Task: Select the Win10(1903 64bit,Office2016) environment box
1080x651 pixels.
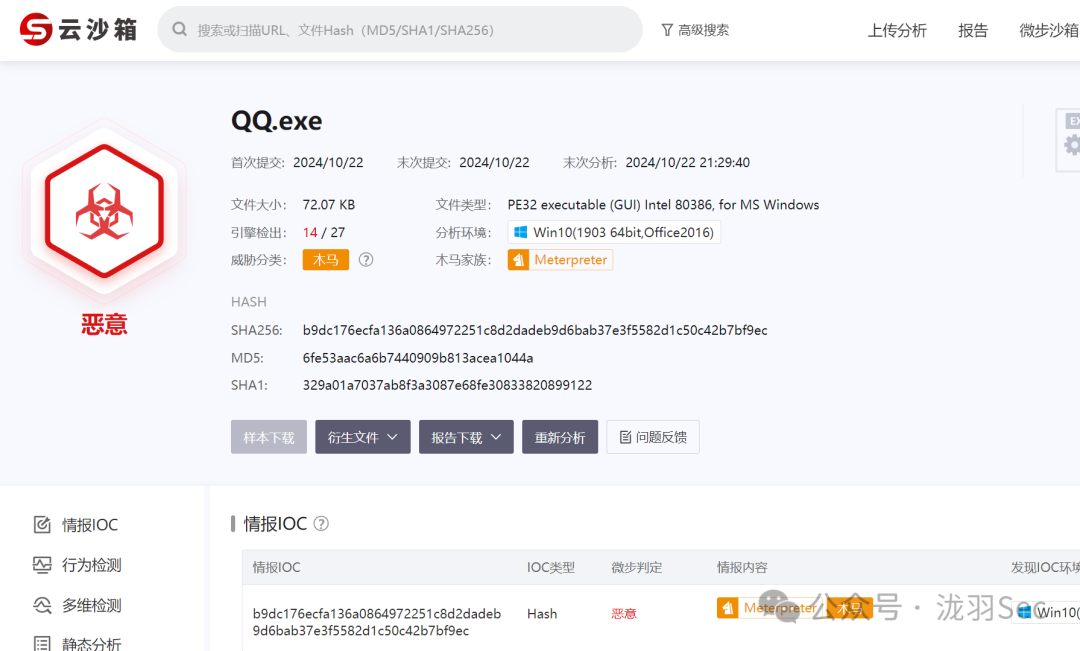Action: 614,232
